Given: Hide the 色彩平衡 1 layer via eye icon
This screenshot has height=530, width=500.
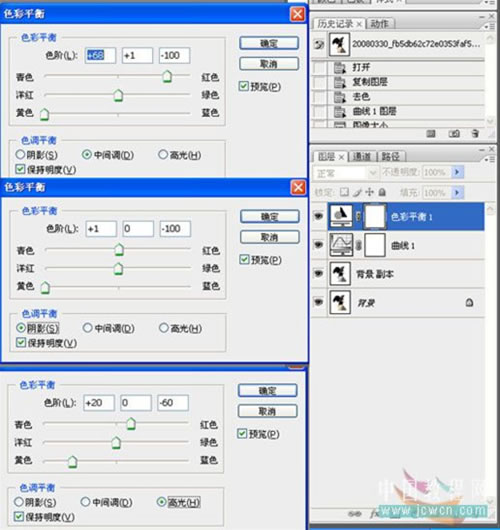Looking at the screenshot, I should [318, 216].
